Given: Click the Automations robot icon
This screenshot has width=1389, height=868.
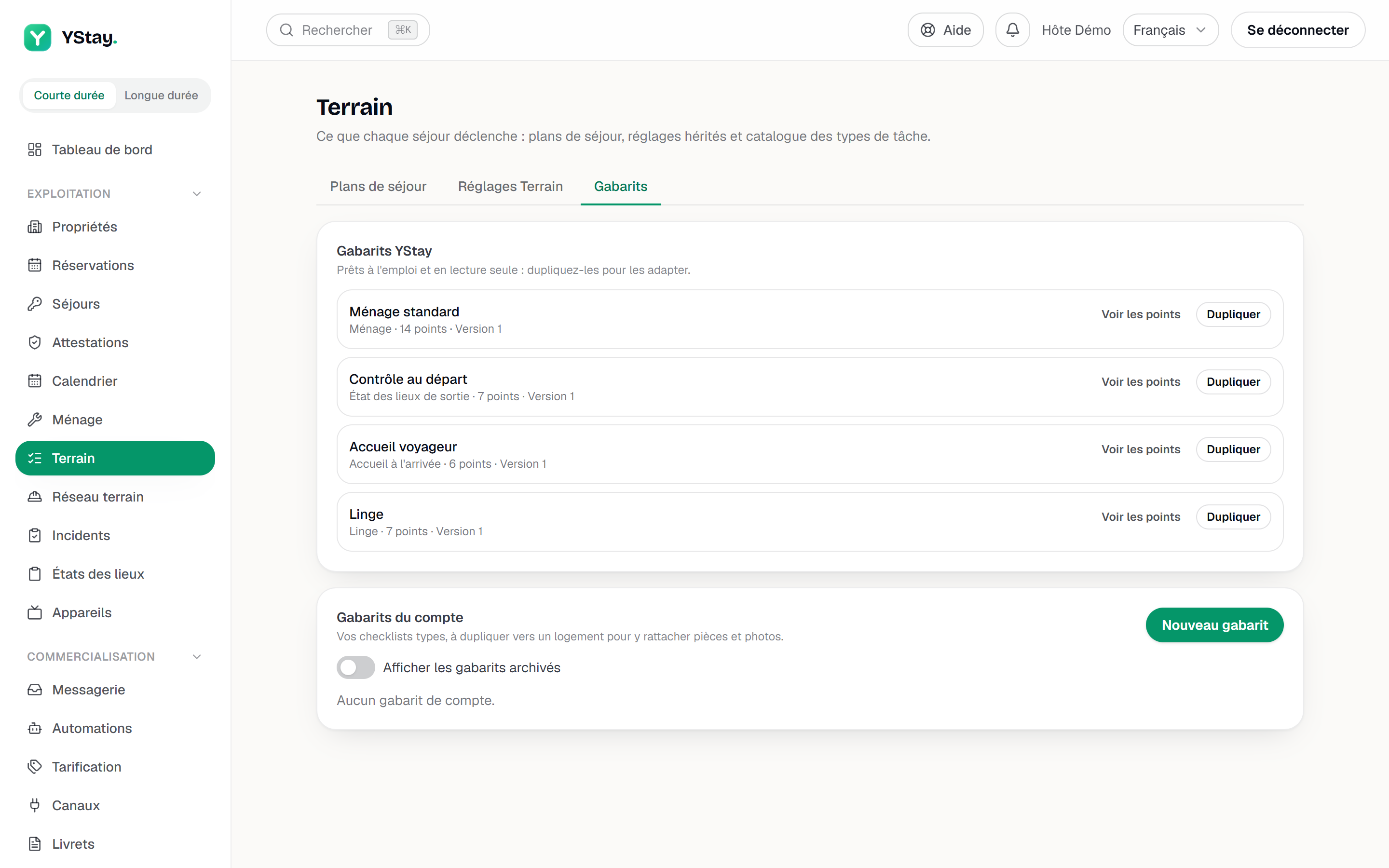Looking at the screenshot, I should coord(34,728).
